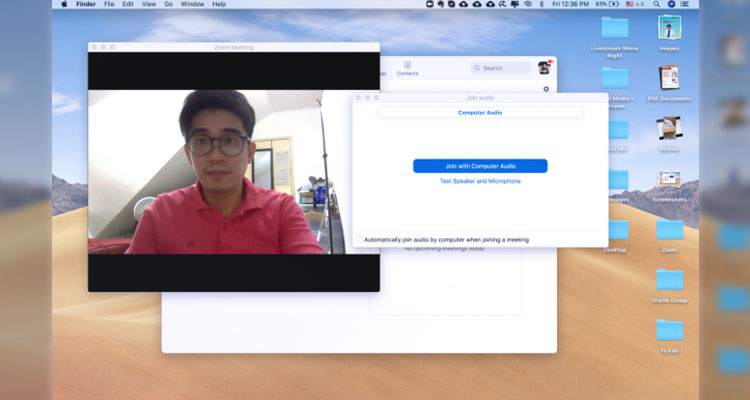Screen dimensions: 750x400
Task: Select the To Edit desktop folder
Action: pyautogui.click(x=669, y=336)
